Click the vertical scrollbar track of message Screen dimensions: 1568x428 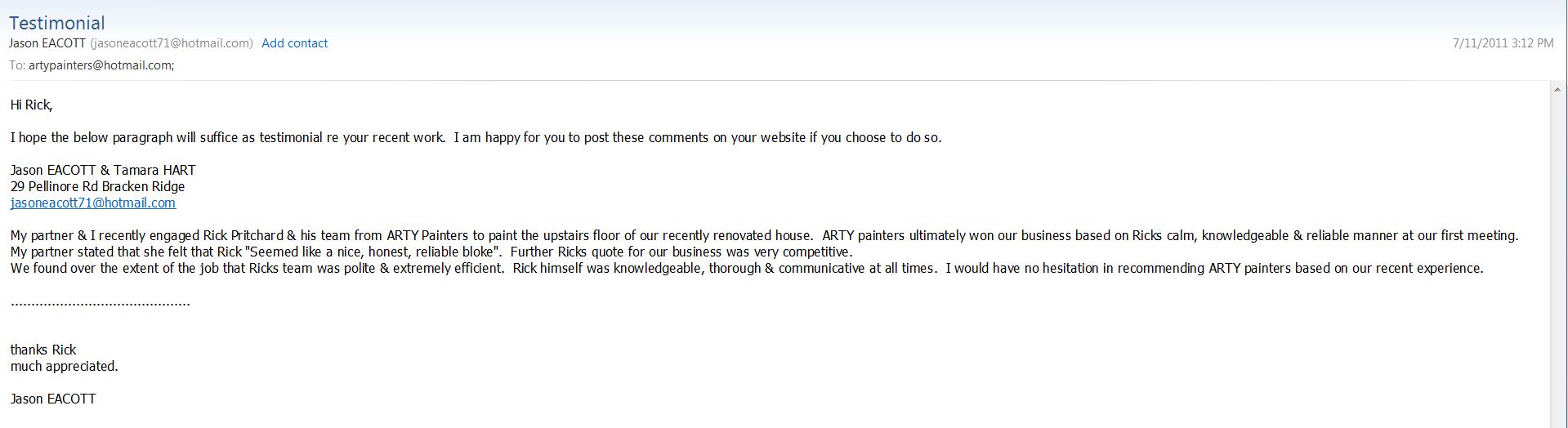[1557, 261]
